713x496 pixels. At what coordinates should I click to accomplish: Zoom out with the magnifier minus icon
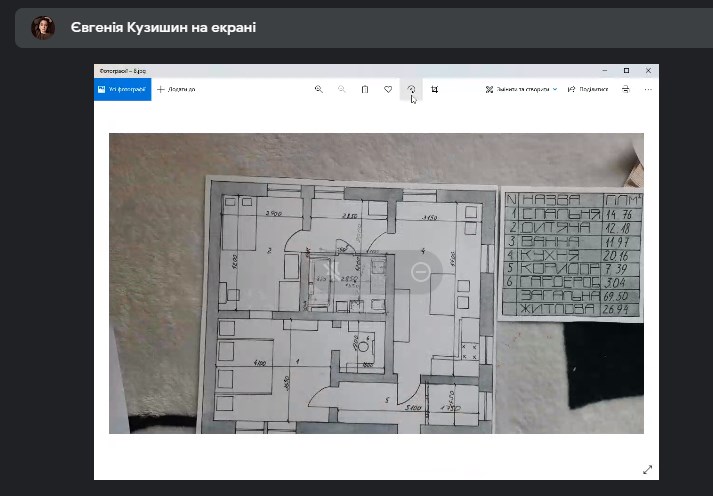point(341,90)
